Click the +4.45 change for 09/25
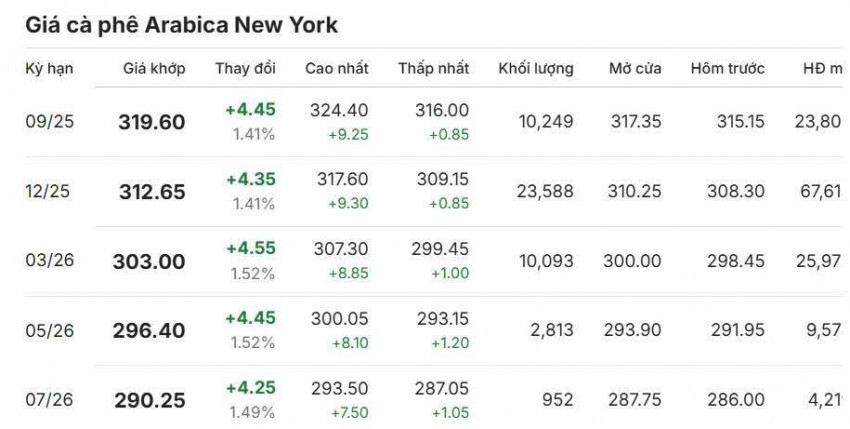Image resolution: width=850 pixels, height=429 pixels. tap(251, 110)
